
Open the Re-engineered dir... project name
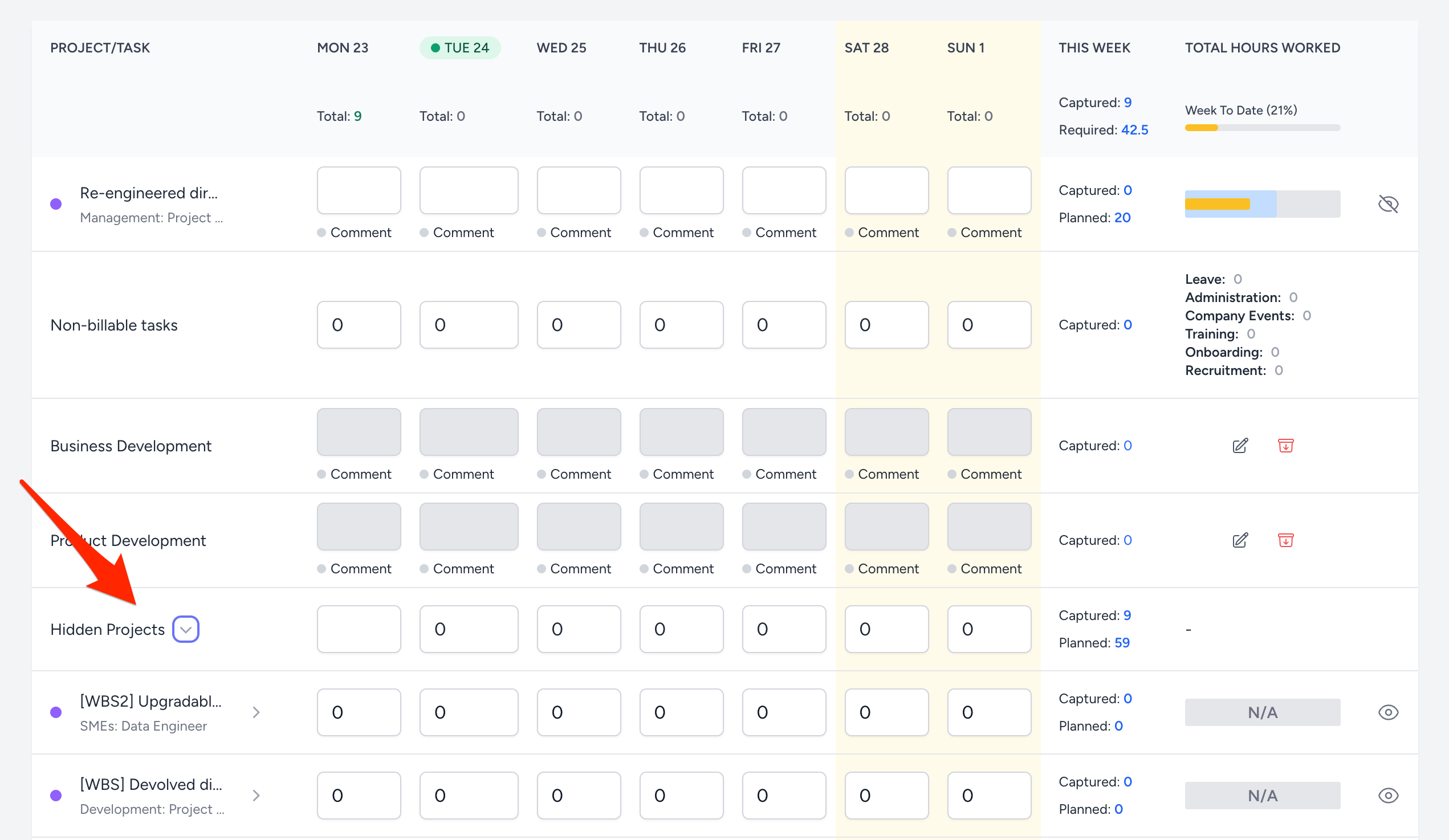coord(149,193)
